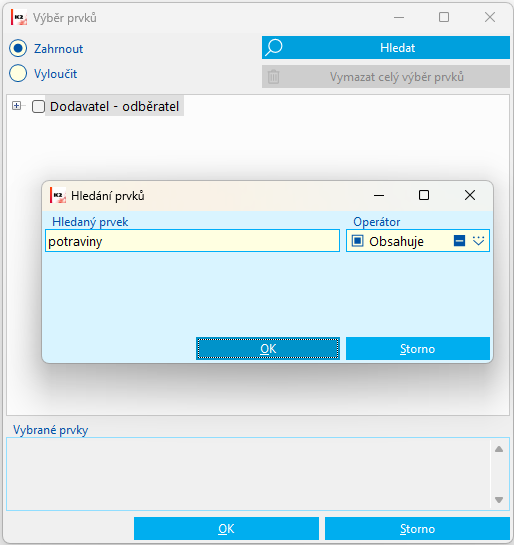514x545 pixels.
Task: Expand the Dodavatel - odběratel tree node
Action: point(16,105)
